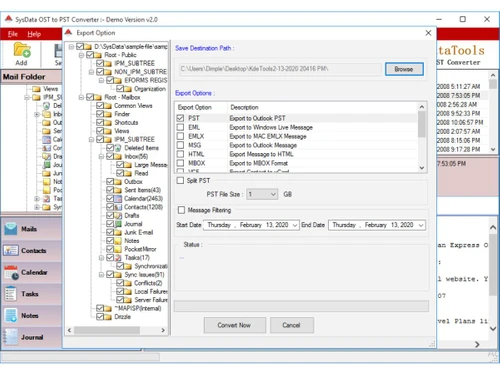Open the File menu
This screenshot has width=500, height=375.
(13, 34)
